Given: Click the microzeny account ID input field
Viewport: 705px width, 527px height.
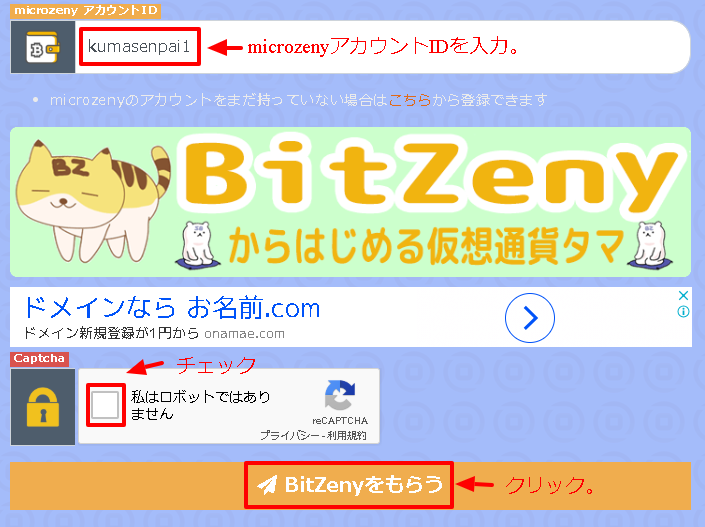Looking at the screenshot, I should [382, 47].
